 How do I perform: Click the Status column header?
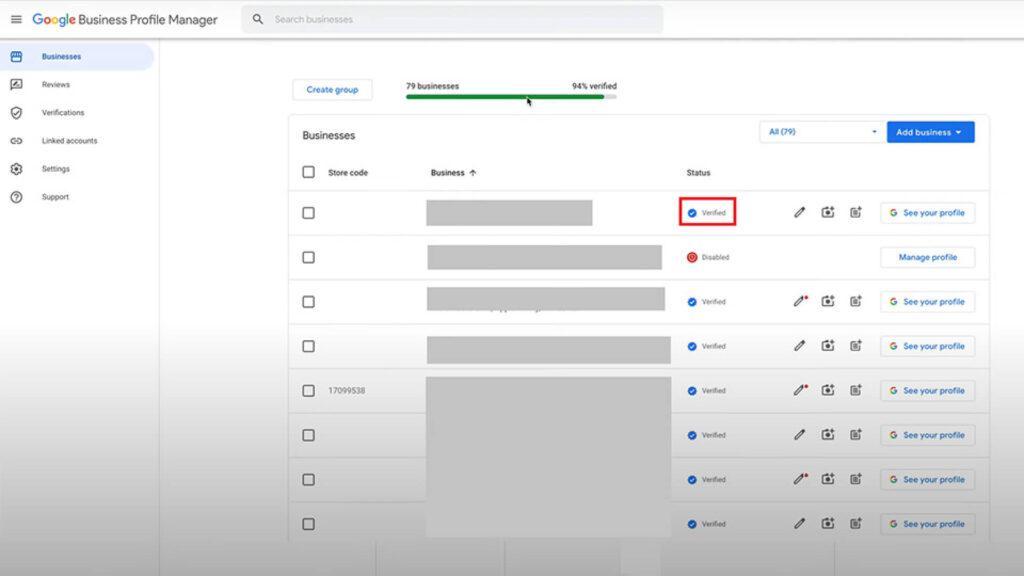pos(698,172)
